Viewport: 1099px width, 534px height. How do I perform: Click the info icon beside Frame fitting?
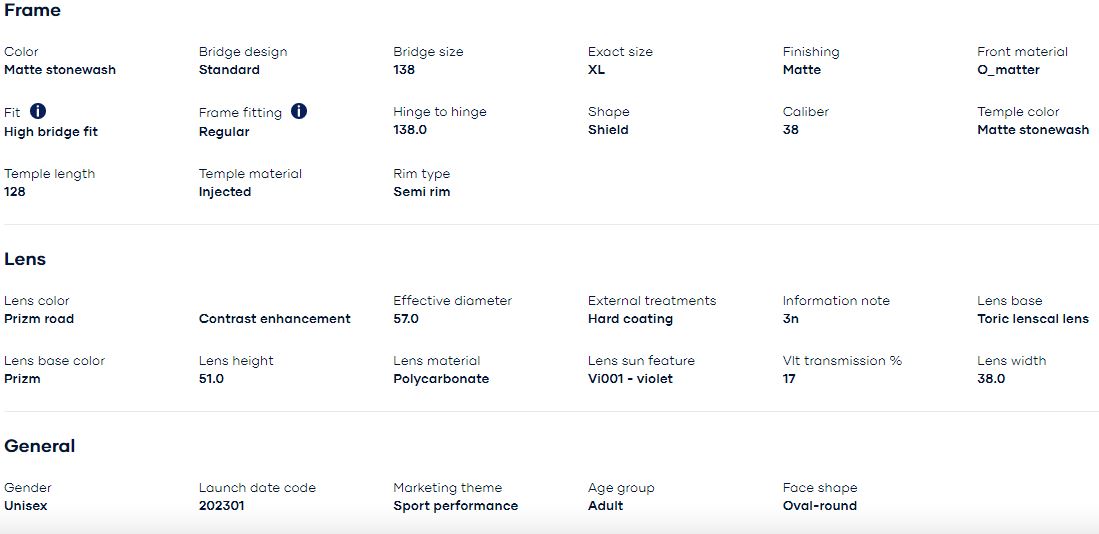pyautogui.click(x=299, y=111)
